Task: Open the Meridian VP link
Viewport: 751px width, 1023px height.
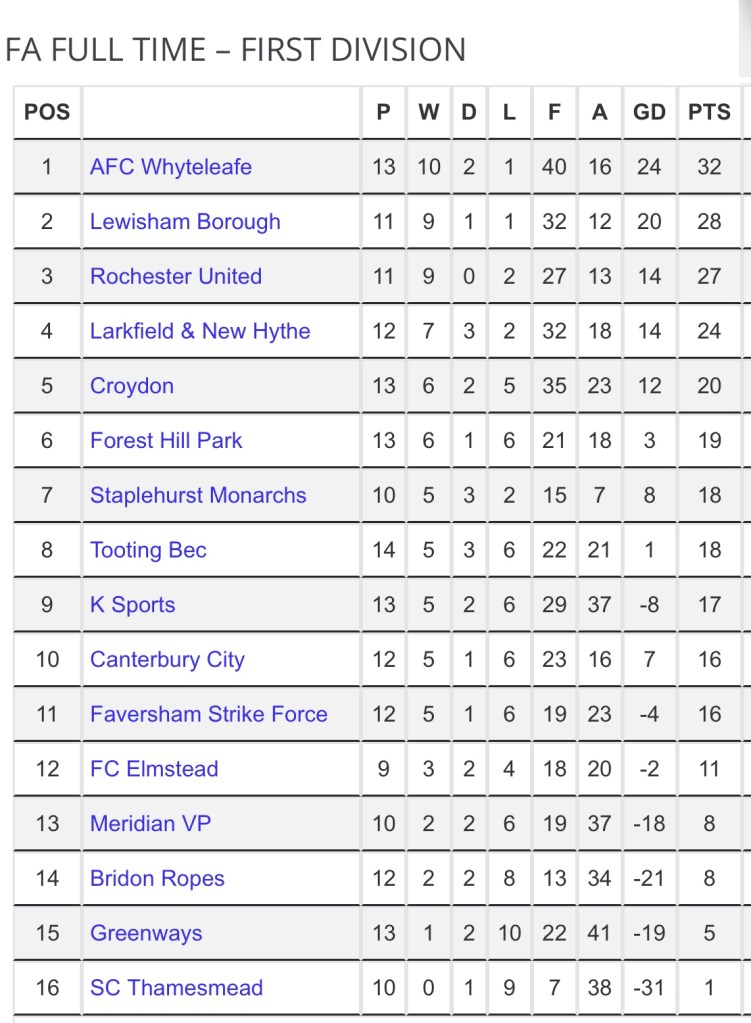Action: 150,824
